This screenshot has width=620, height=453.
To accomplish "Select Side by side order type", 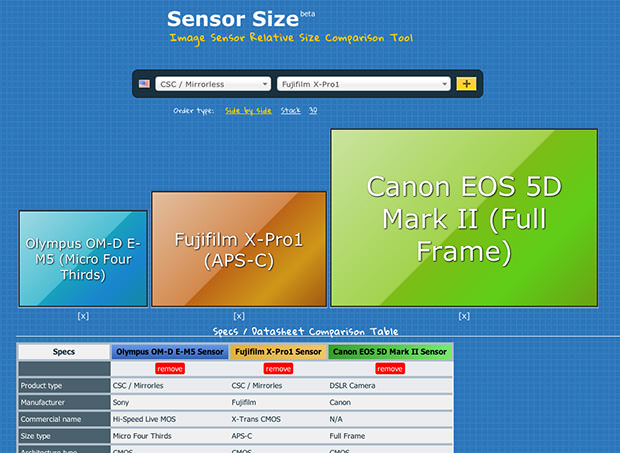I will click(248, 111).
